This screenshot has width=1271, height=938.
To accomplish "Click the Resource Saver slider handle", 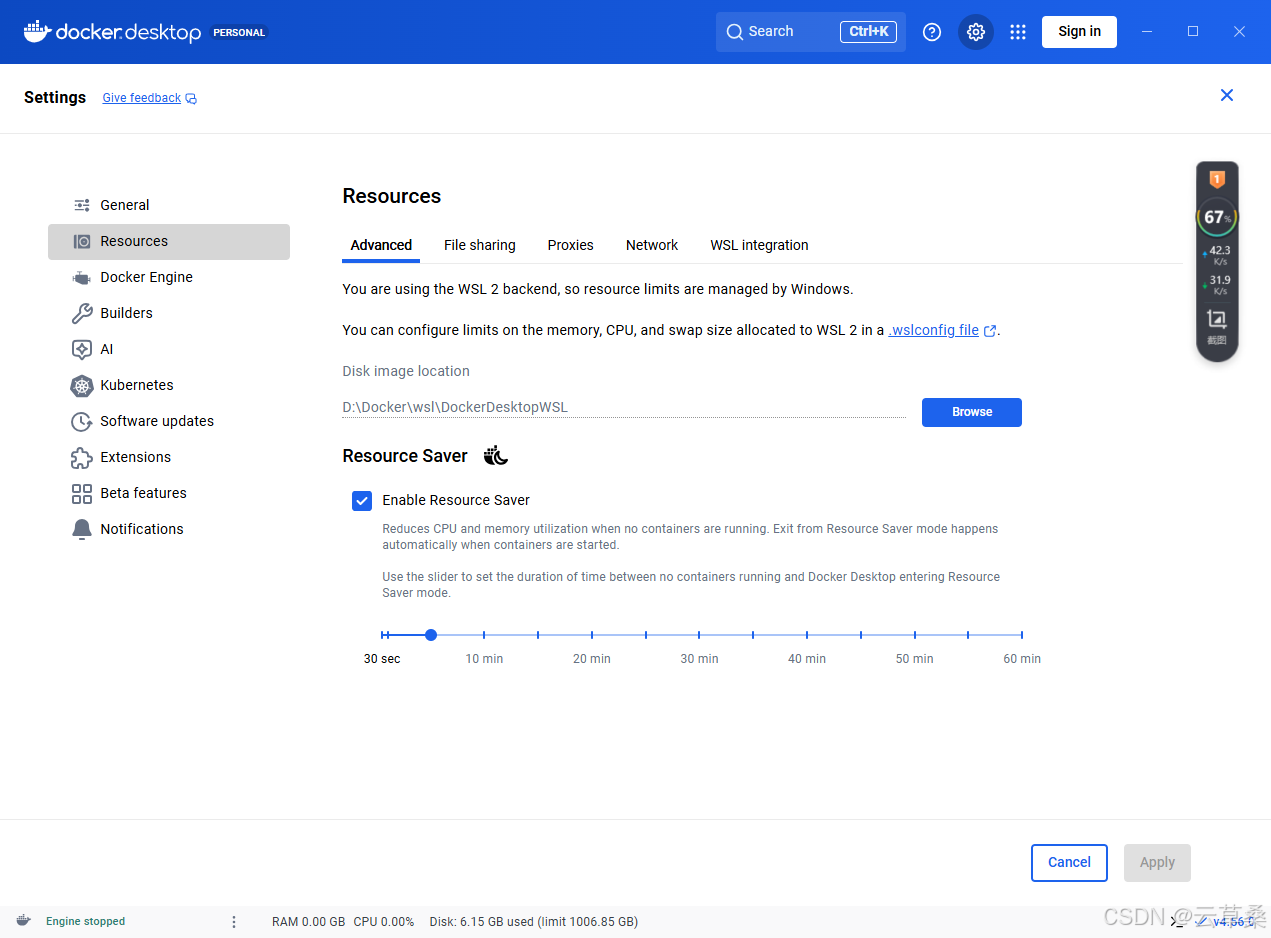I will click(x=431, y=635).
